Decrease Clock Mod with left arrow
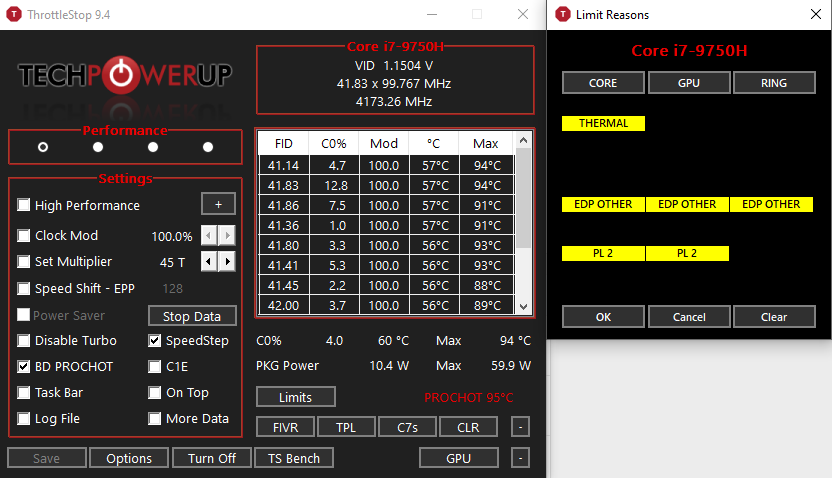 pos(209,235)
